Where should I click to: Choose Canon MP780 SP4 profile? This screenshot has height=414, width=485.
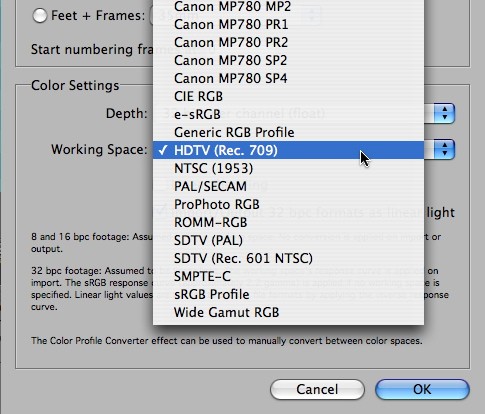point(288,78)
